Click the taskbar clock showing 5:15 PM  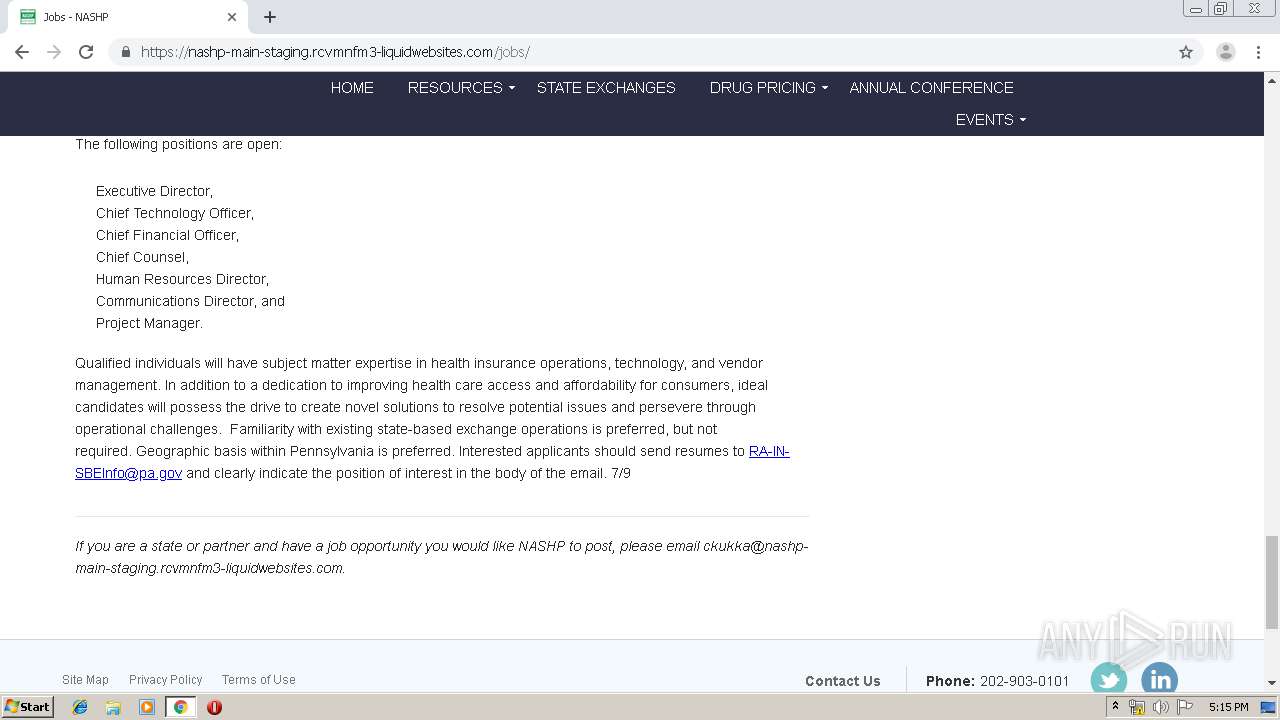pyautogui.click(x=1228, y=707)
